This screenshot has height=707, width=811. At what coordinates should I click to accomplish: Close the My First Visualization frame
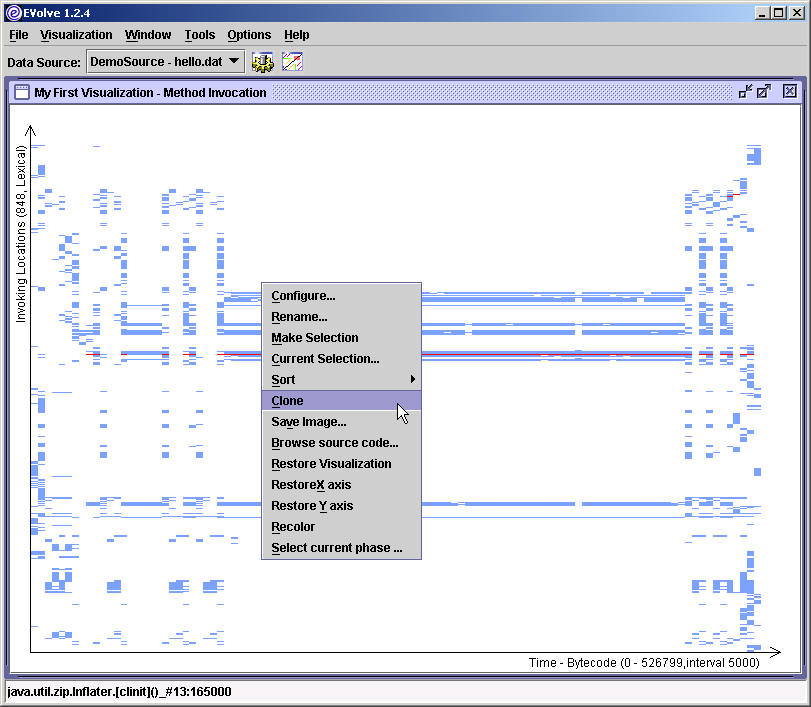(789, 92)
